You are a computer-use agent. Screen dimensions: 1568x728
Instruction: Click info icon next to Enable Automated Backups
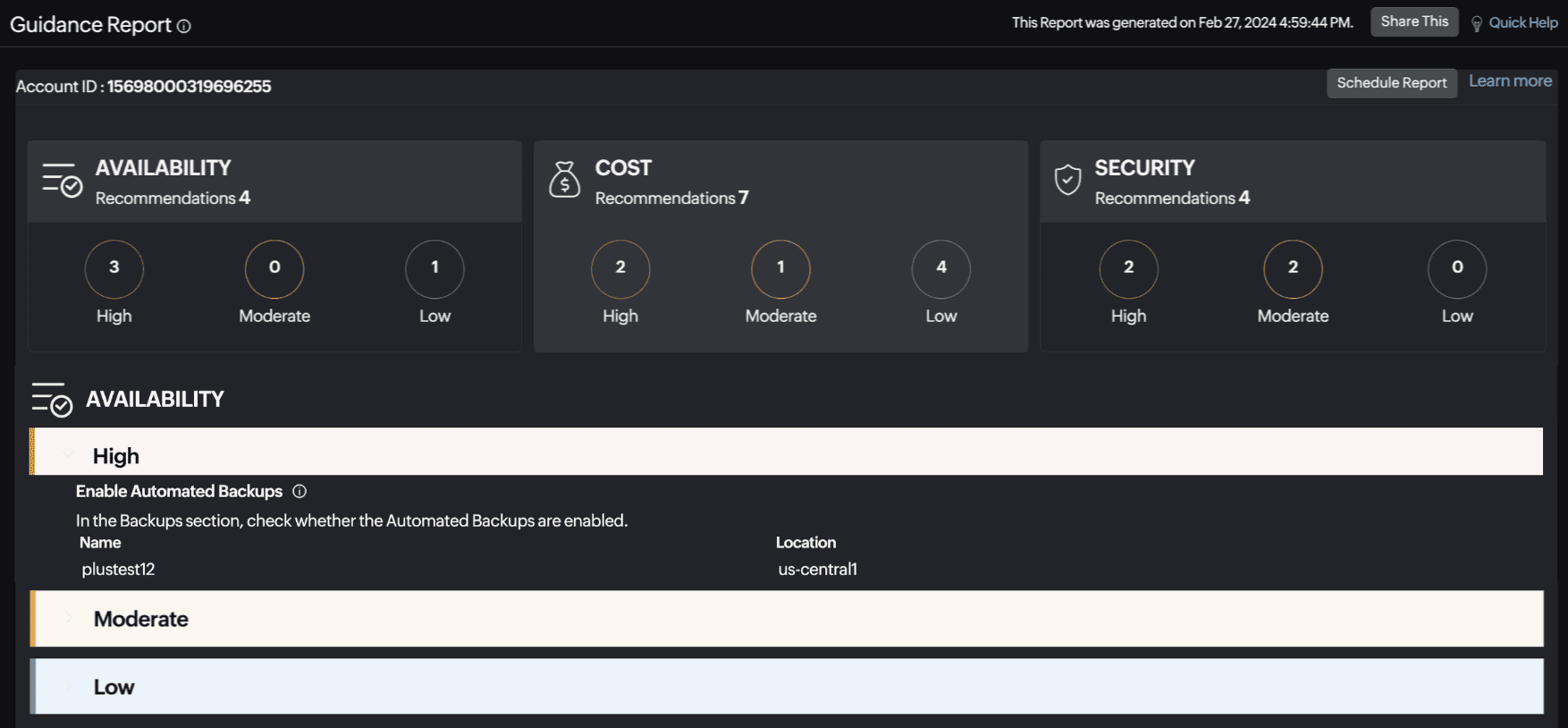pyautogui.click(x=299, y=491)
